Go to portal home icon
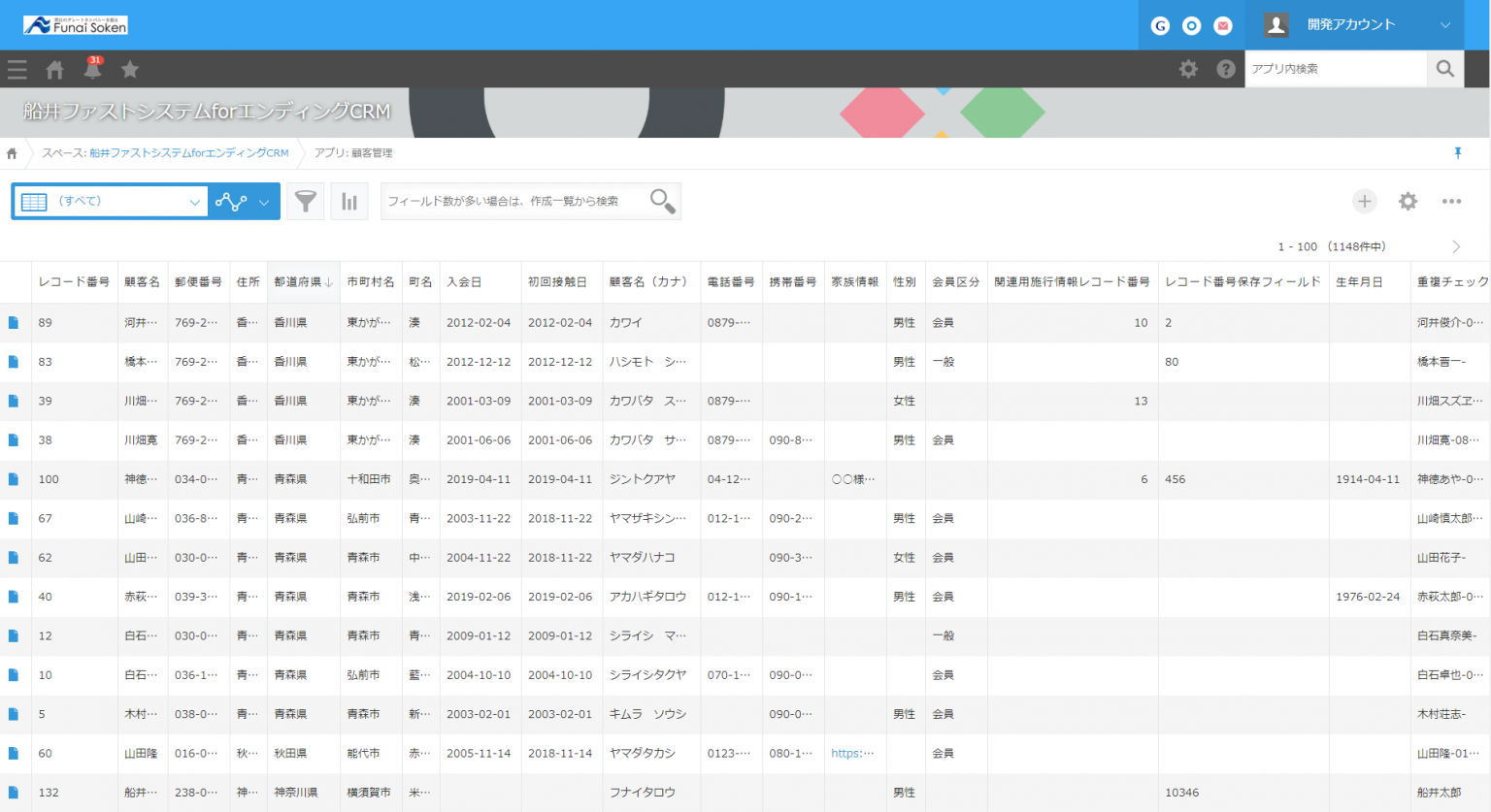The image size is (1491, 812). point(55,70)
